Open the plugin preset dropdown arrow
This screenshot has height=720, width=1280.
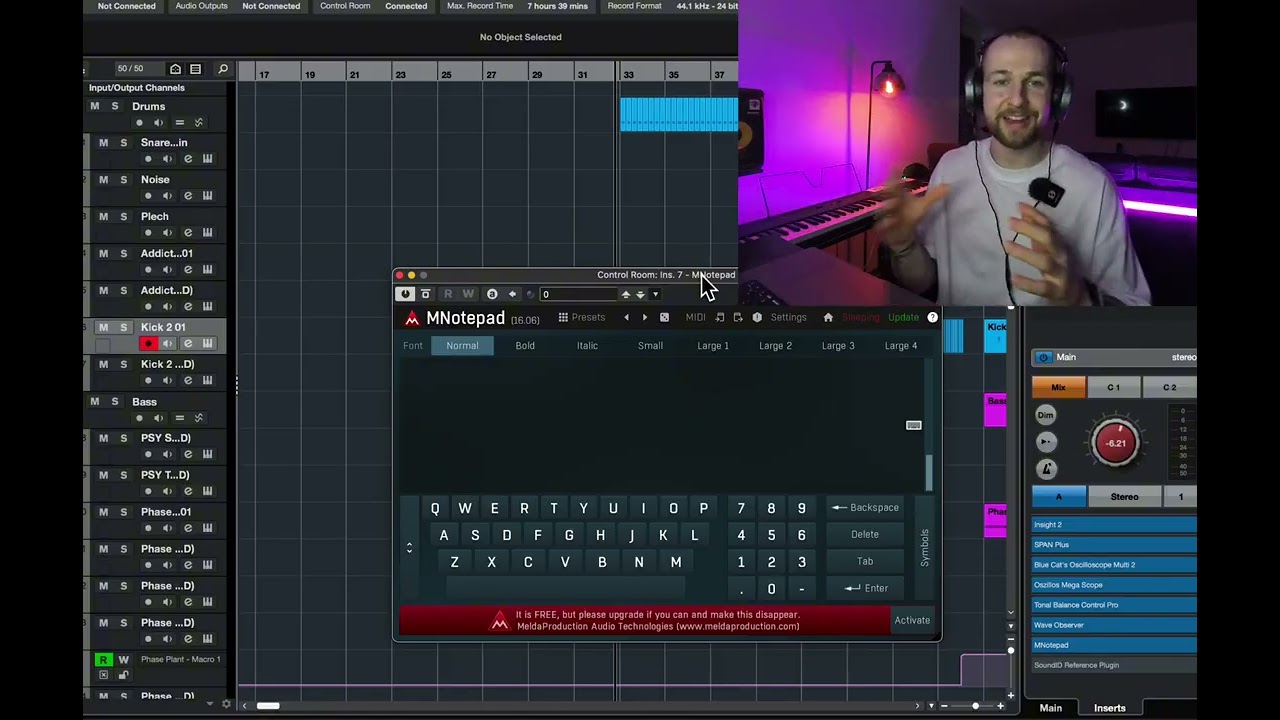coord(655,294)
